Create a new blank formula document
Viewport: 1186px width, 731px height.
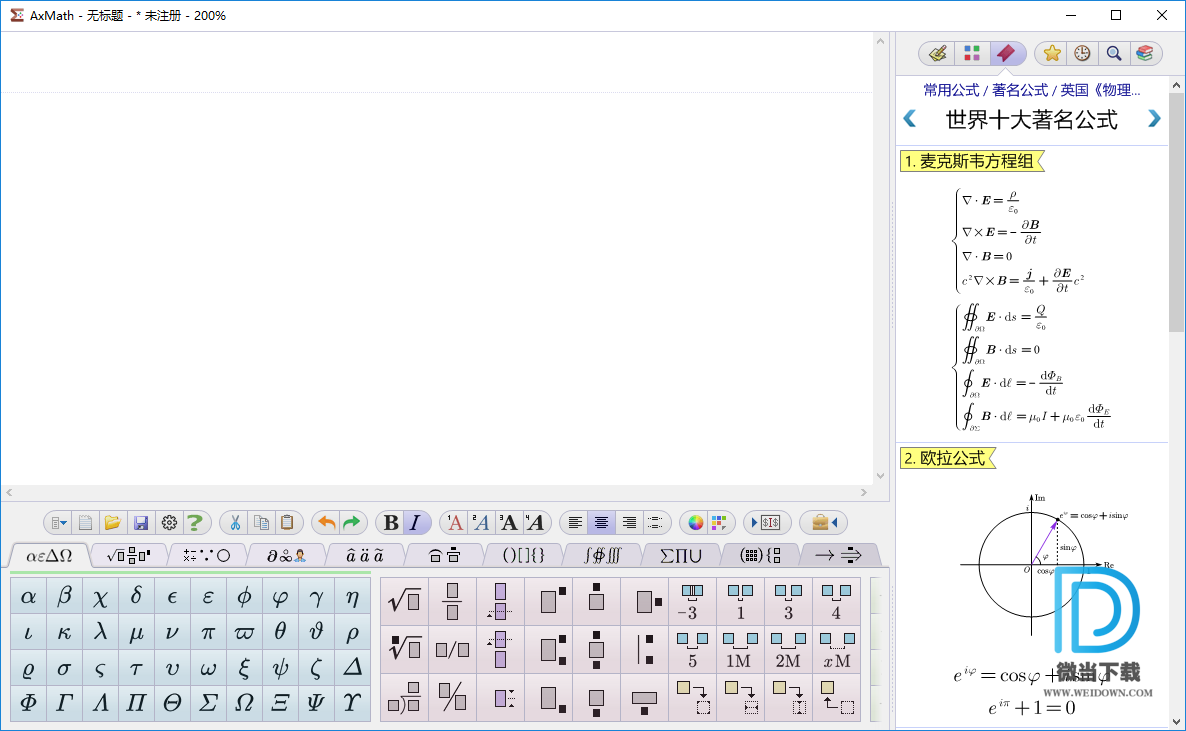pos(85,523)
